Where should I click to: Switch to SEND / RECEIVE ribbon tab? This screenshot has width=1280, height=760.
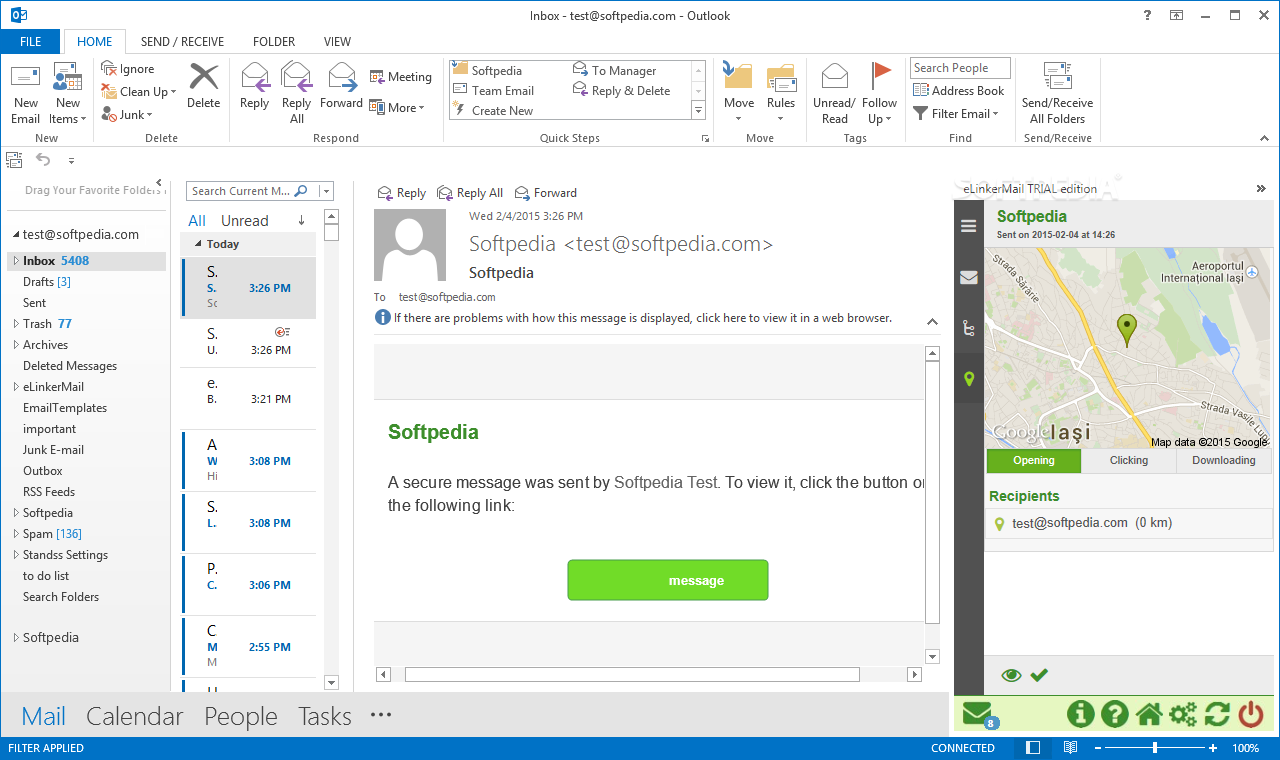click(x=182, y=42)
